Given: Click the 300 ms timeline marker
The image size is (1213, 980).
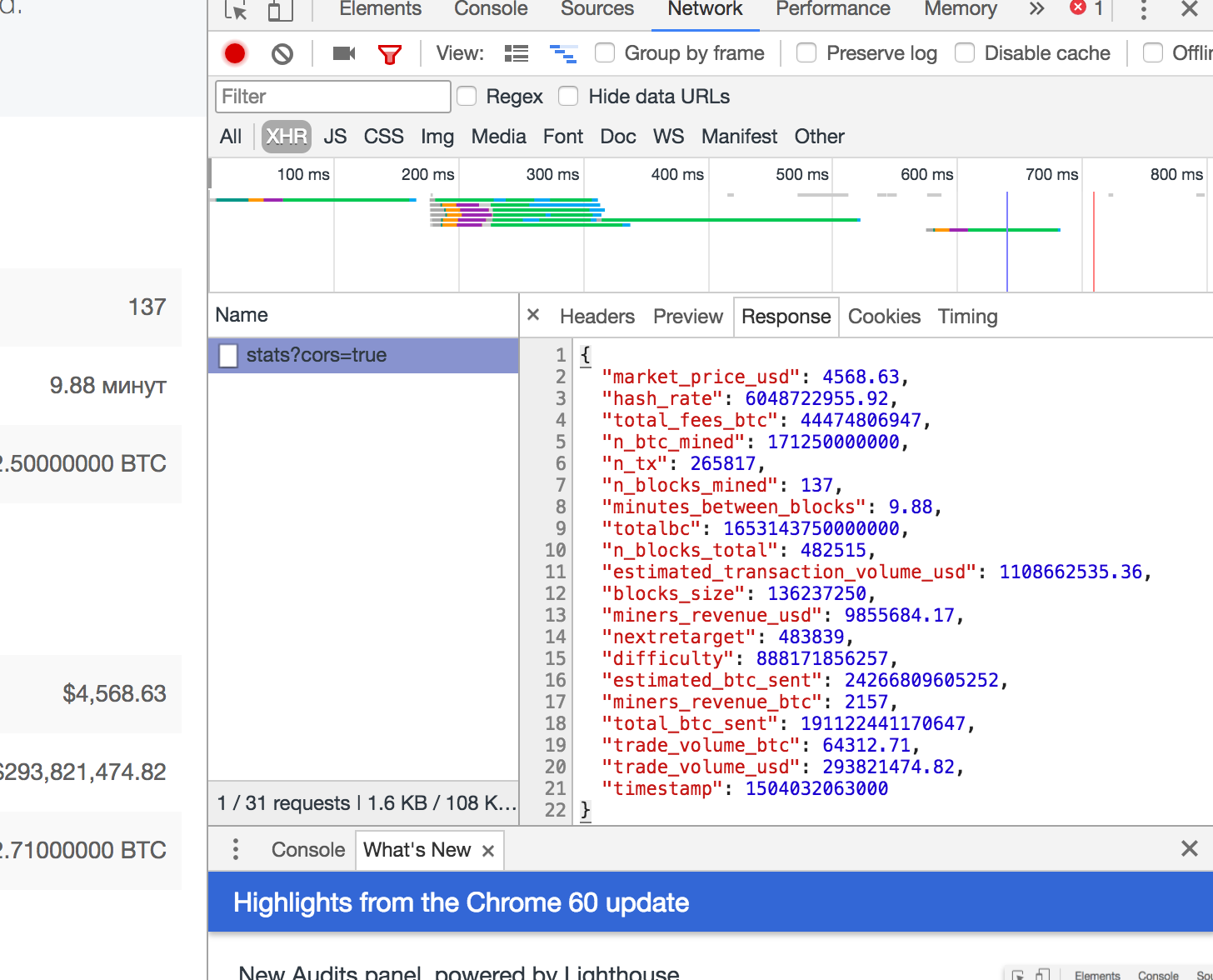Looking at the screenshot, I should point(552,174).
